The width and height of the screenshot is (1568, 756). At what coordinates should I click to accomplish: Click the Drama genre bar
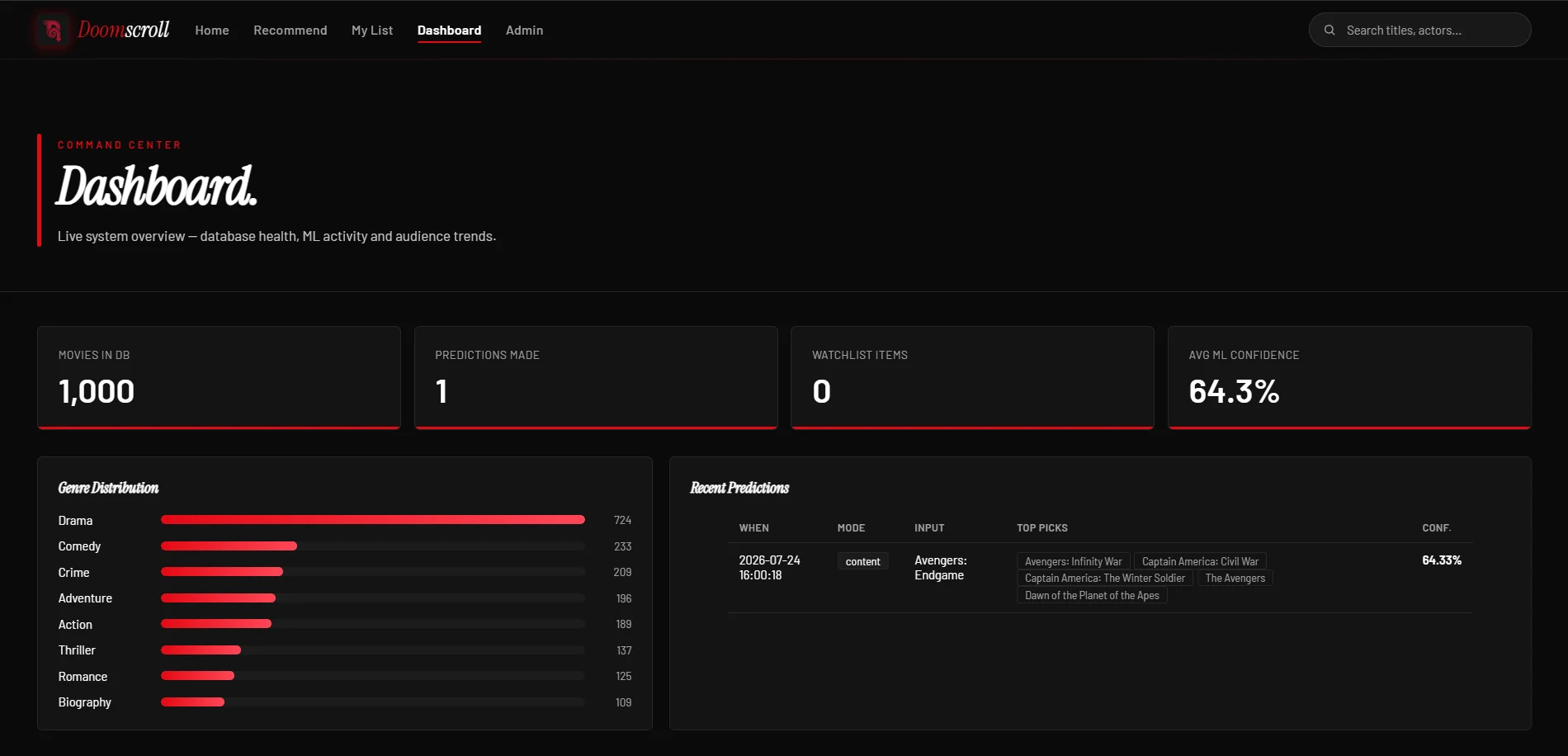[373, 520]
